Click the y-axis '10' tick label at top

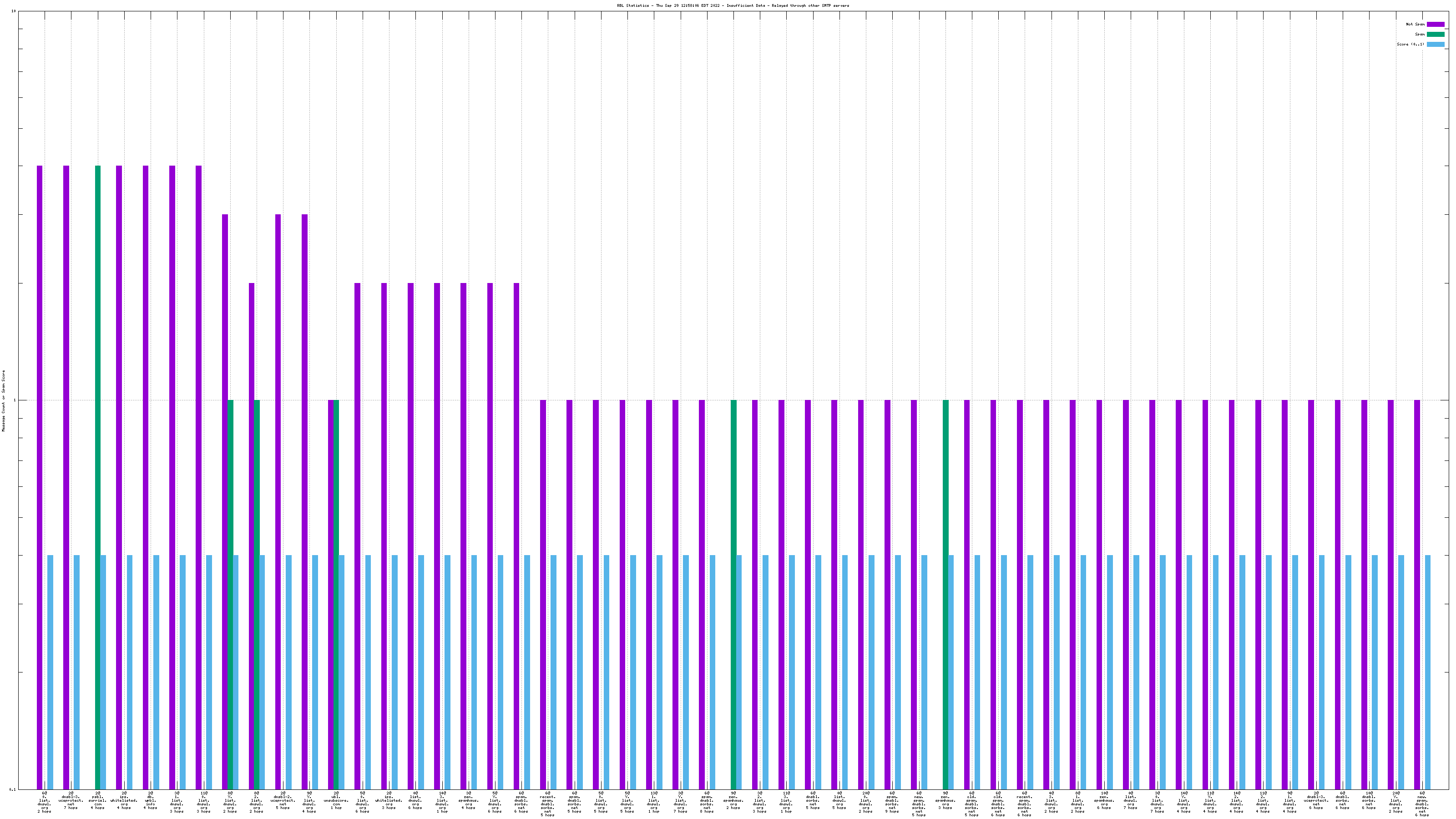coord(14,11)
